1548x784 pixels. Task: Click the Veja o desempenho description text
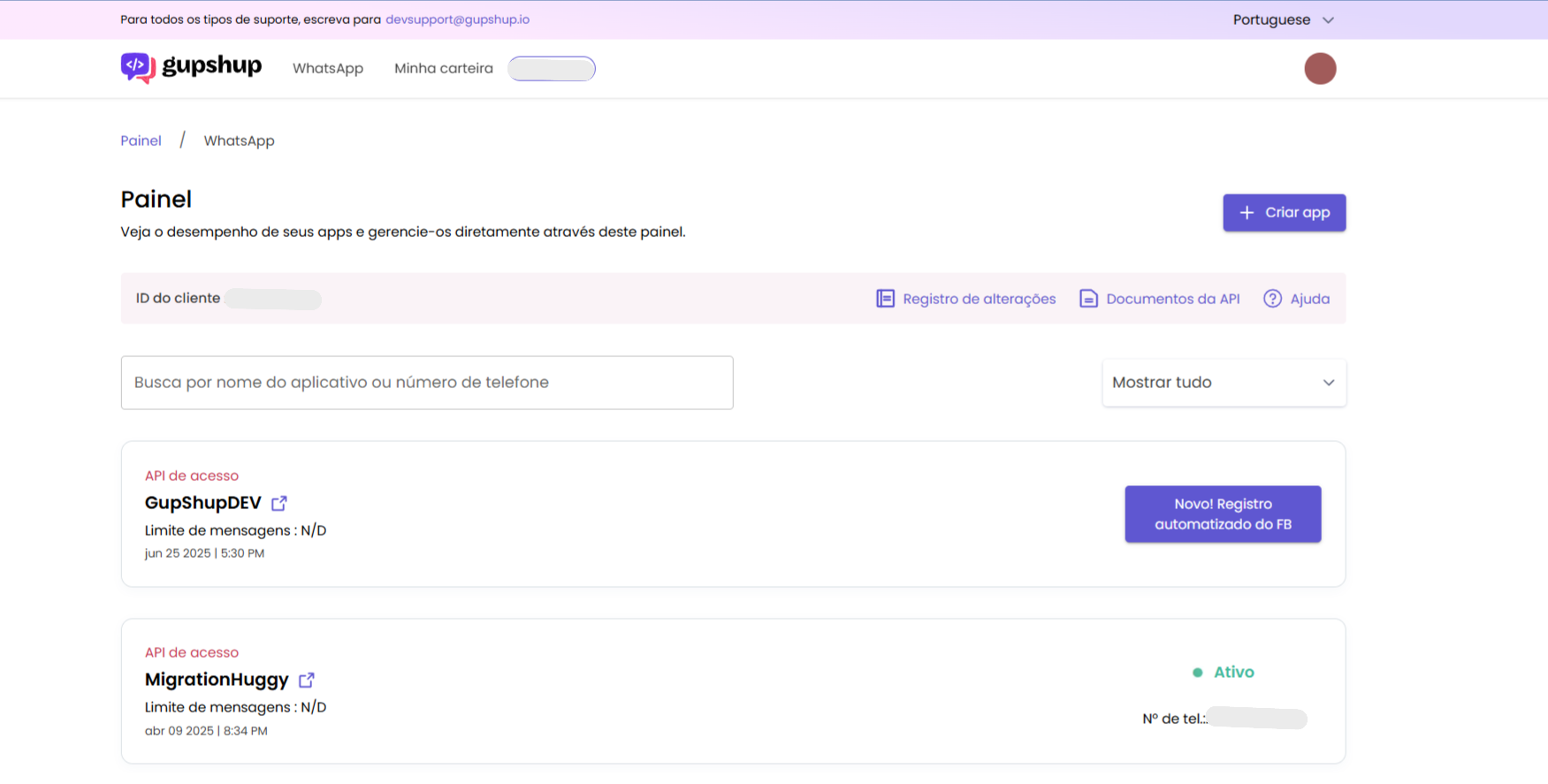click(403, 232)
